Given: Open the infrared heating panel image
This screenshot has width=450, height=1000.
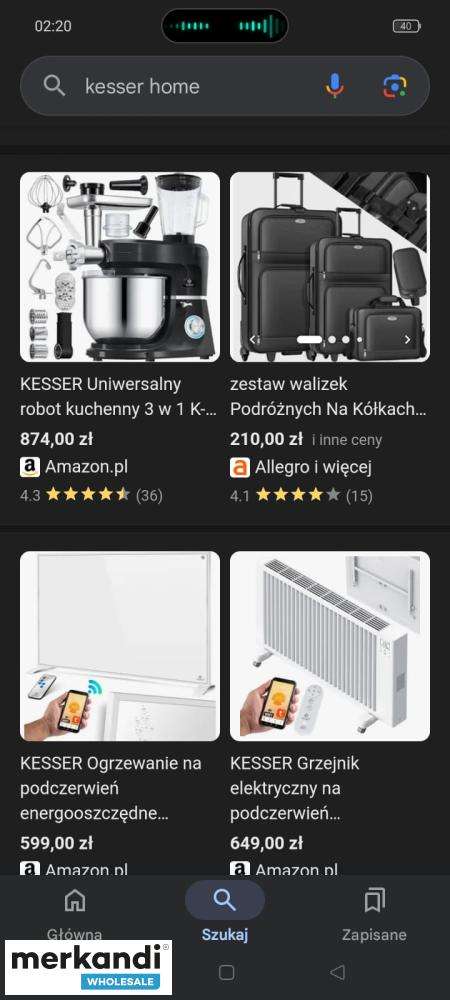Looking at the screenshot, I should click(x=120, y=646).
